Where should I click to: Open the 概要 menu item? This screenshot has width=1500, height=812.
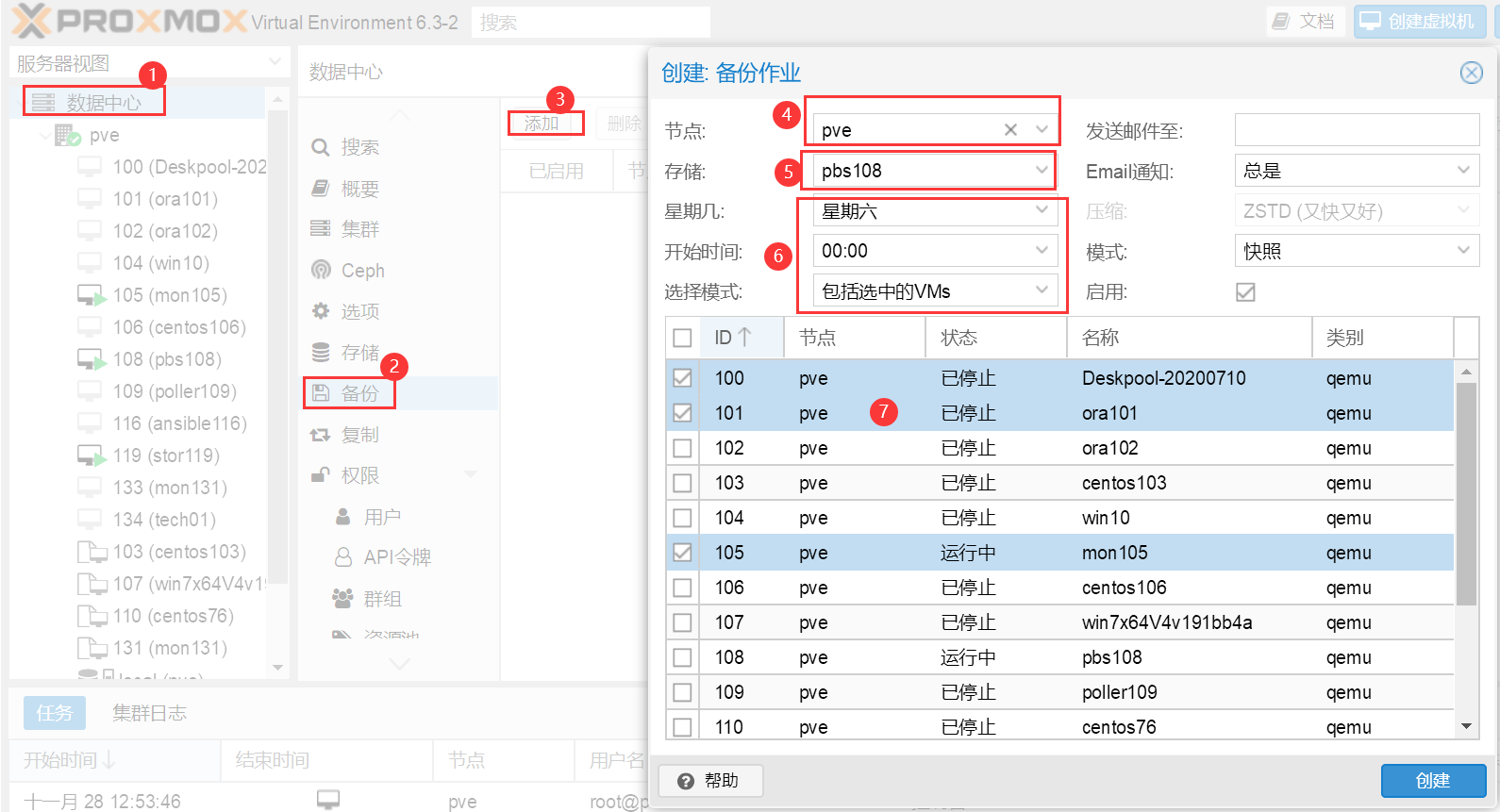coord(399,189)
